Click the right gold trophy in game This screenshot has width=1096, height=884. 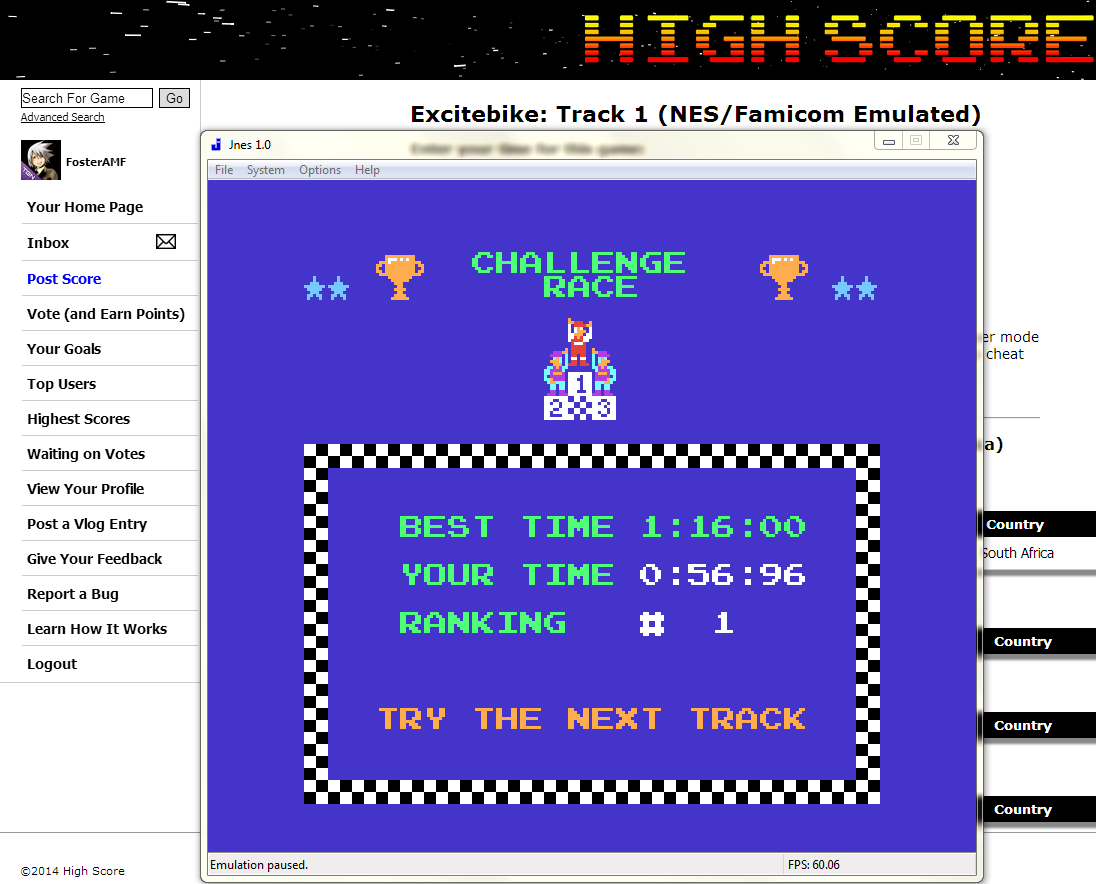783,276
